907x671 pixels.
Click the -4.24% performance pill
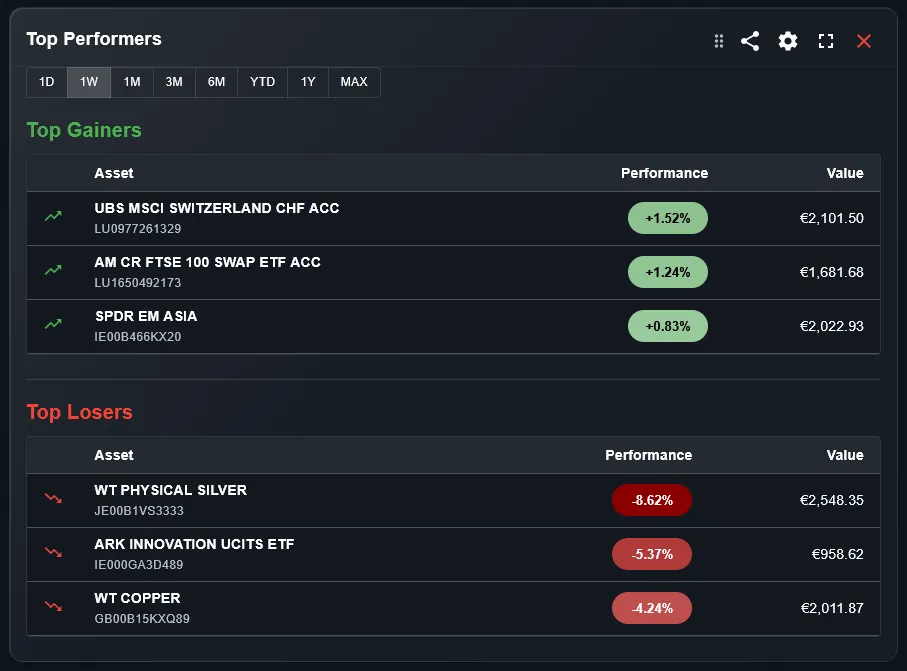(x=651, y=608)
